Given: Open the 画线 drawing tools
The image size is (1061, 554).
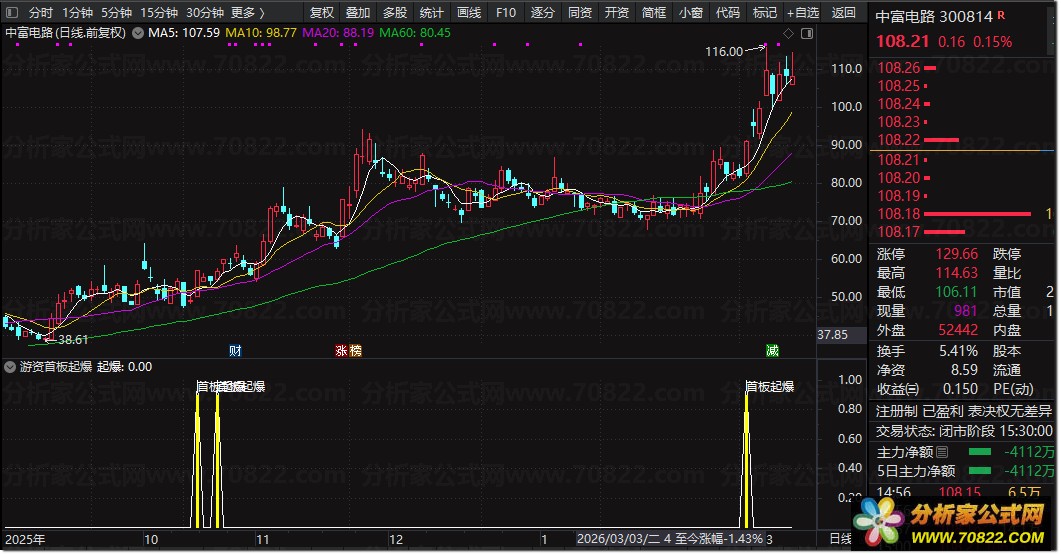Looking at the screenshot, I should coord(468,14).
